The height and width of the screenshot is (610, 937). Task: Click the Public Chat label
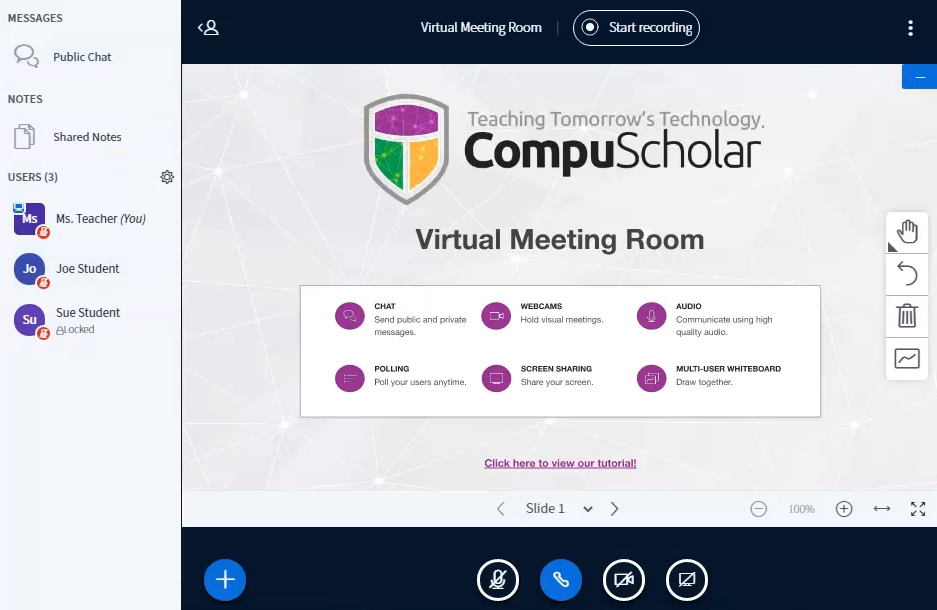[x=82, y=57]
